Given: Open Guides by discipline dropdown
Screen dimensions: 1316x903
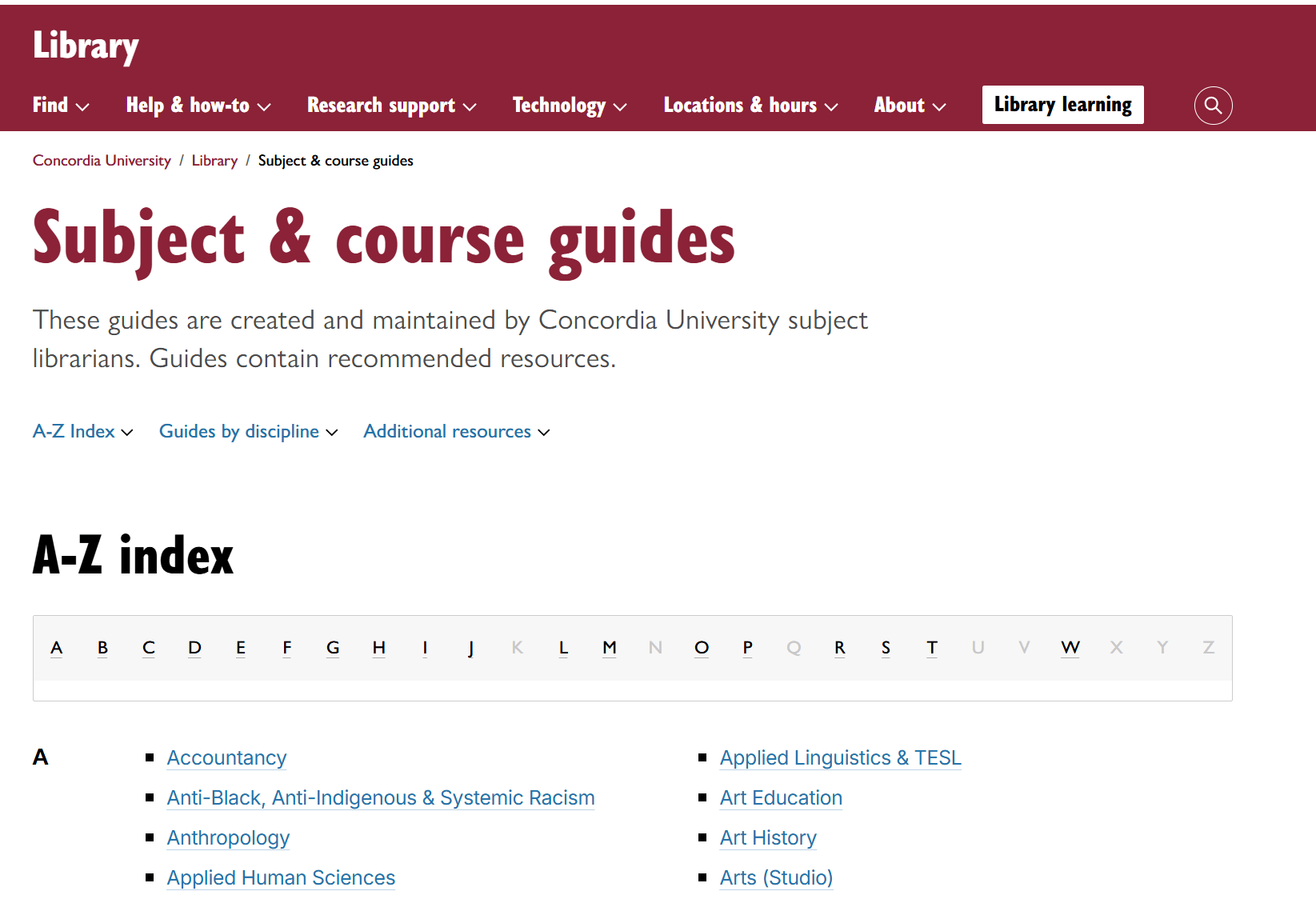Looking at the screenshot, I should click(248, 432).
